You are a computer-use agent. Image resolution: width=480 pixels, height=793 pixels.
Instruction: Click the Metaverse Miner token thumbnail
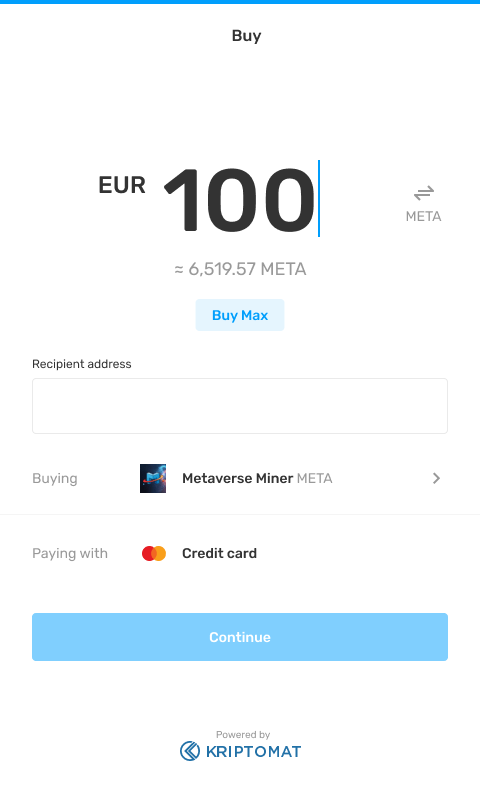click(153, 478)
